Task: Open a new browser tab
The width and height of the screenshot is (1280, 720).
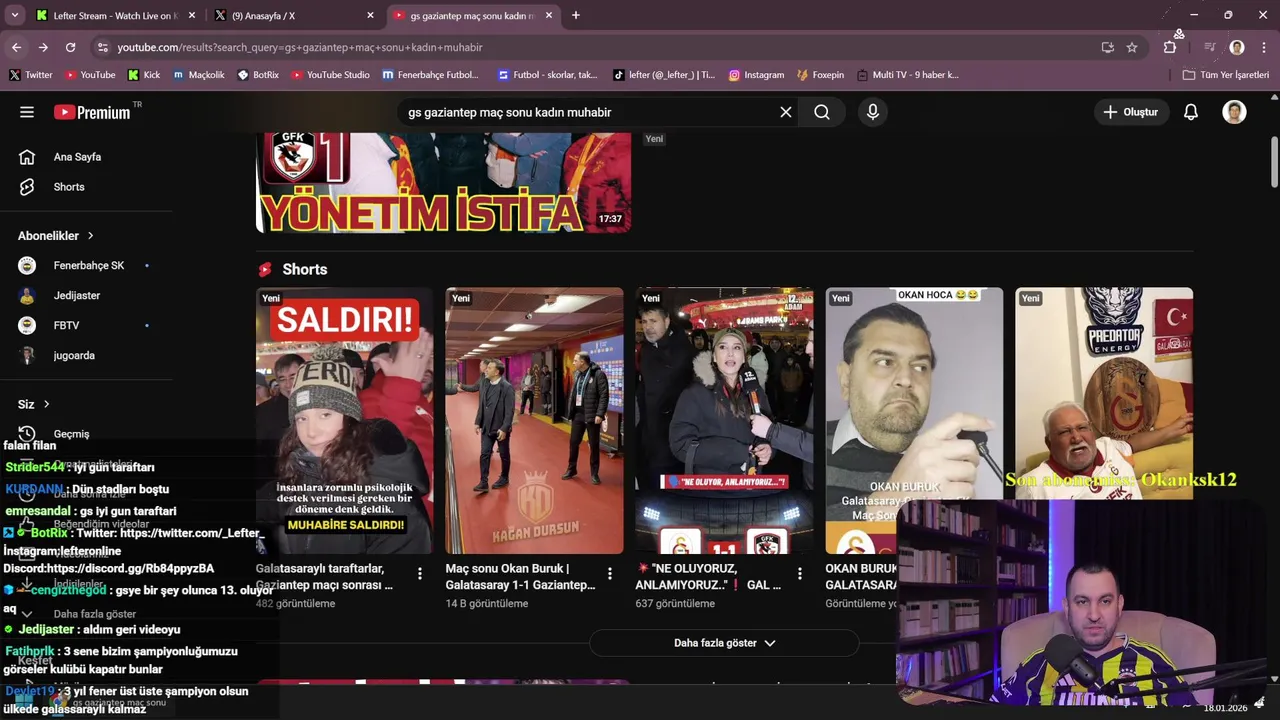Action: click(576, 15)
